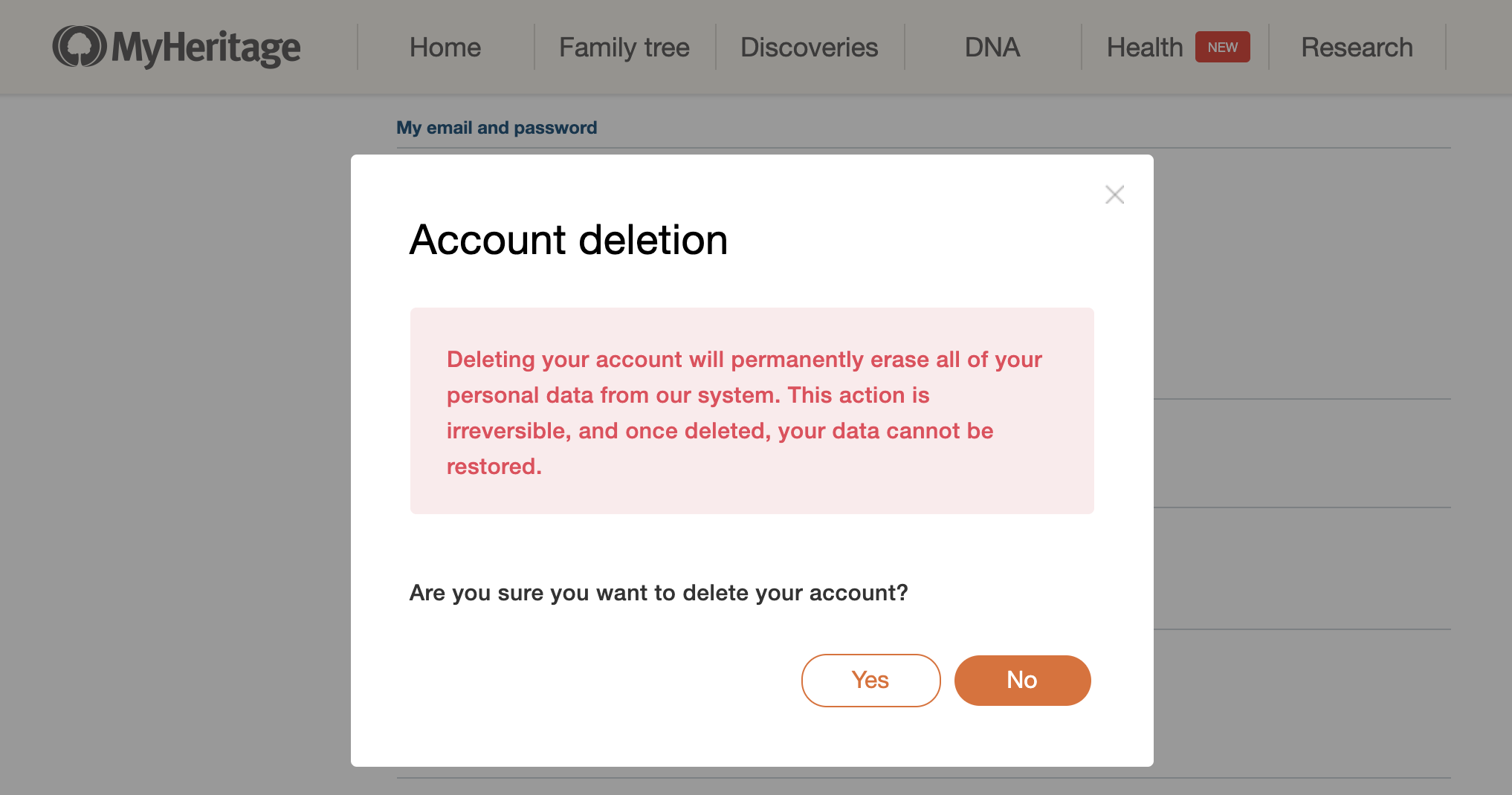Click the 'Are you sure' confirmation question

[659, 593]
